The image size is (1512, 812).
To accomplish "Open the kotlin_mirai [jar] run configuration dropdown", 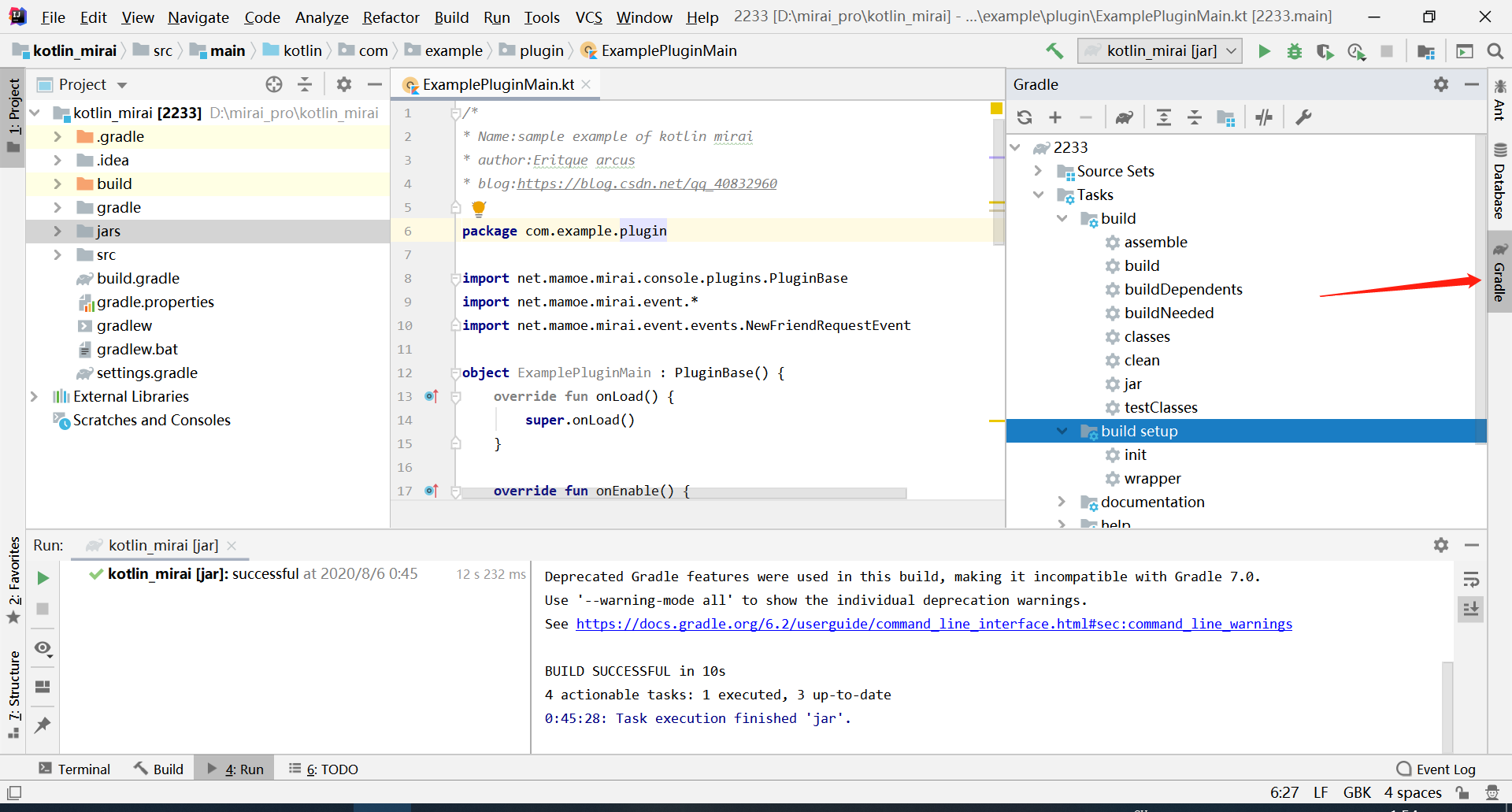I will (x=1160, y=51).
